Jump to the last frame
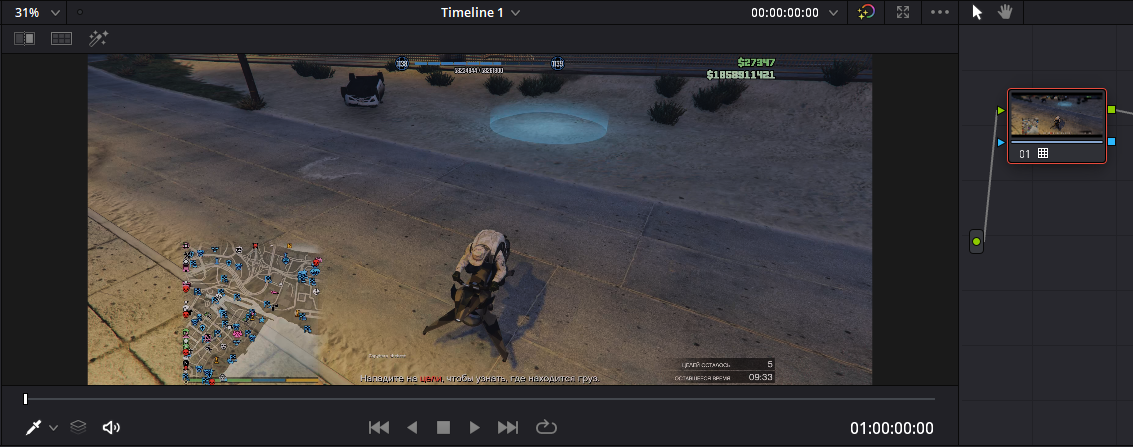1133x447 pixels. coord(508,428)
